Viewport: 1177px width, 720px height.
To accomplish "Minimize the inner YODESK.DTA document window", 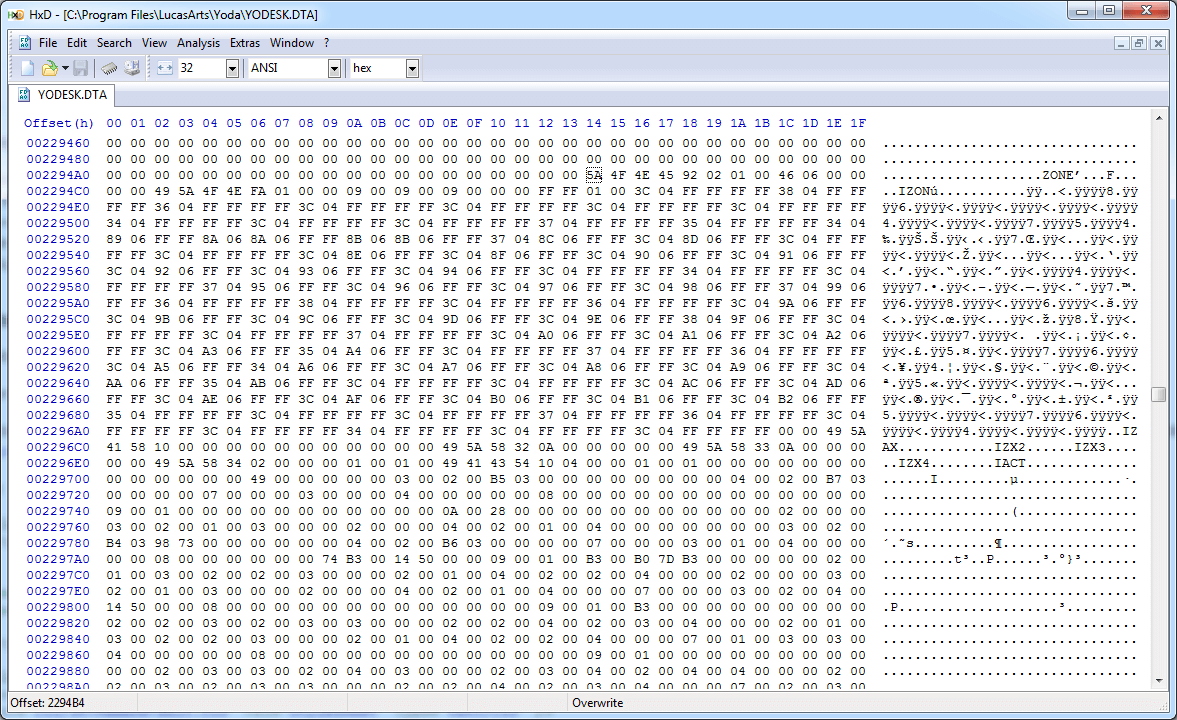I will (x=1121, y=43).
